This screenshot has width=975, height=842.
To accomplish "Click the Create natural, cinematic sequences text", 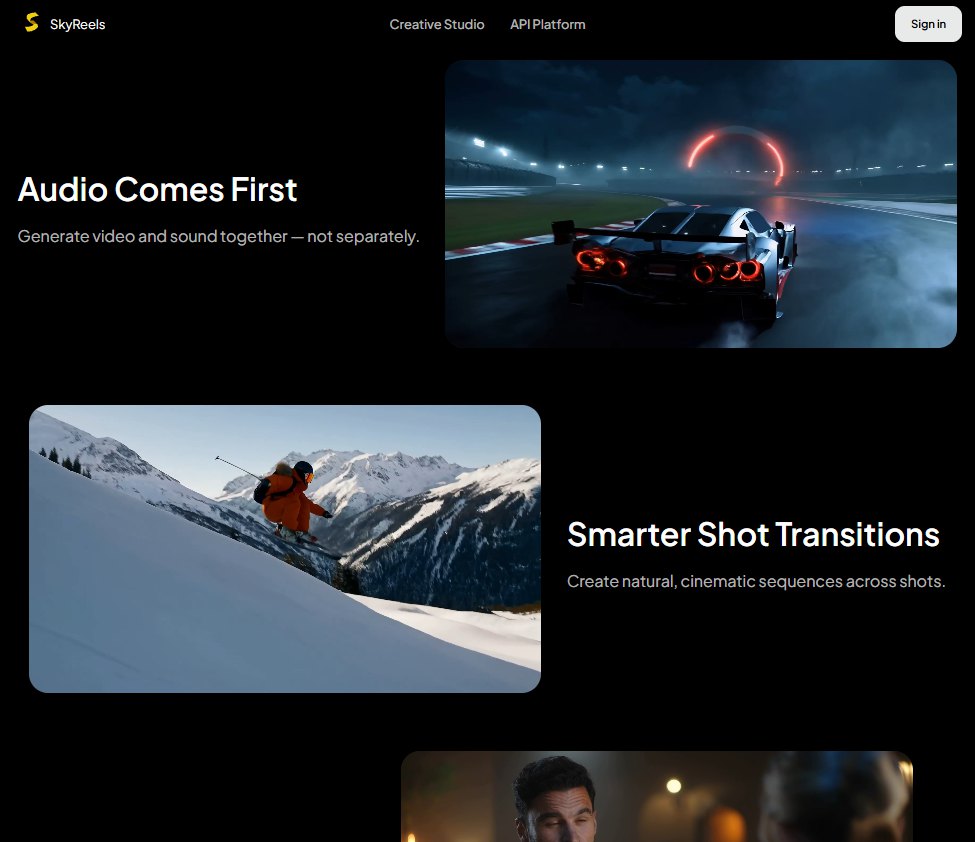I will click(756, 581).
